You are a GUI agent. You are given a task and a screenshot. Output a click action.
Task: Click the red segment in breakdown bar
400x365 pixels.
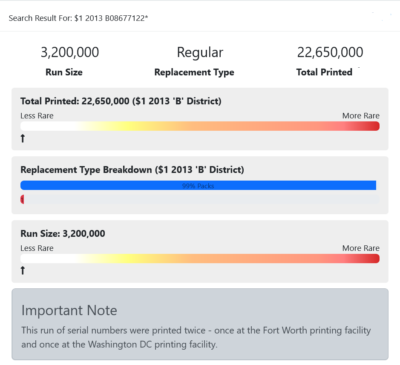coord(22,199)
